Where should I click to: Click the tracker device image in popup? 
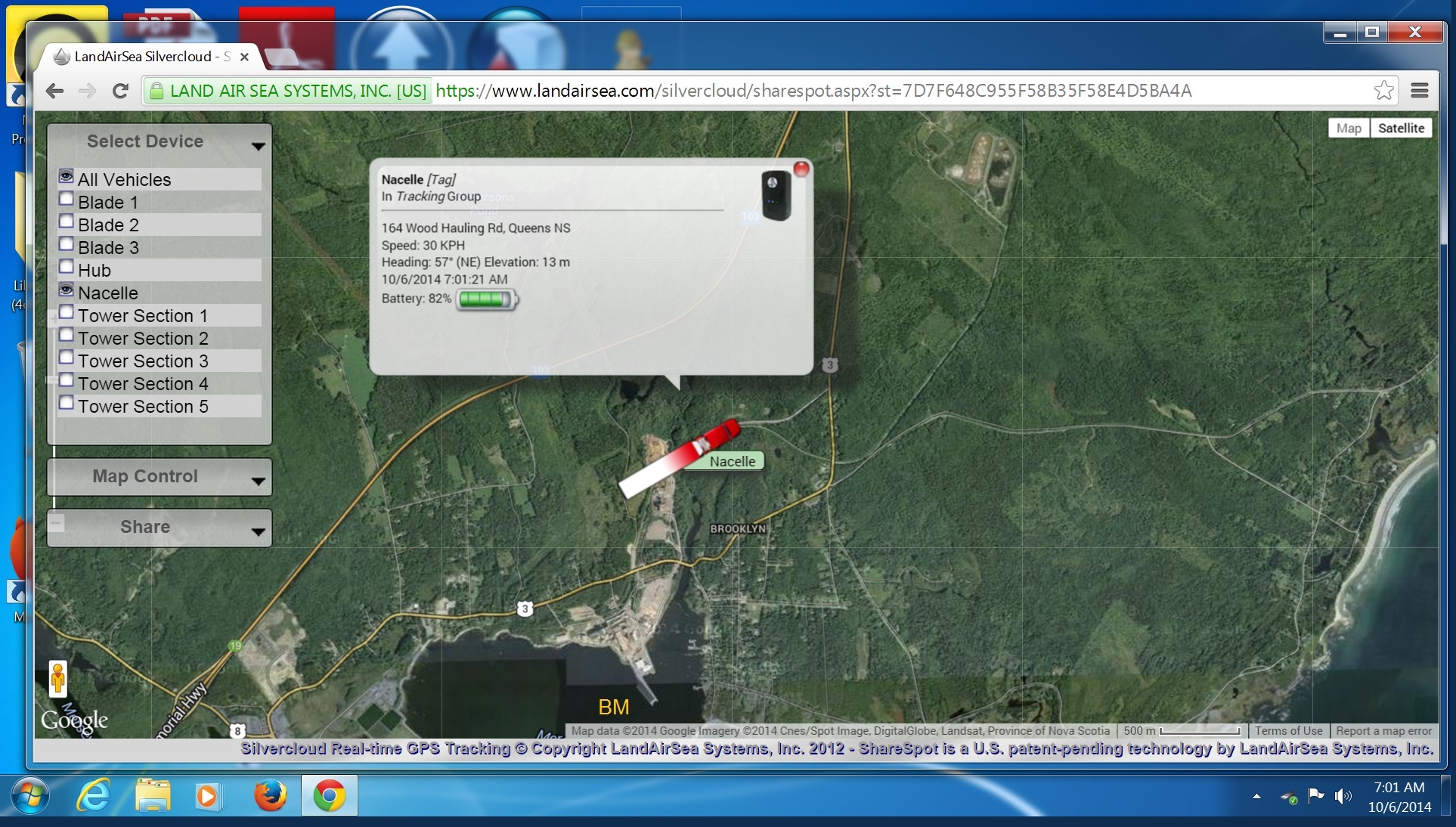[x=776, y=196]
